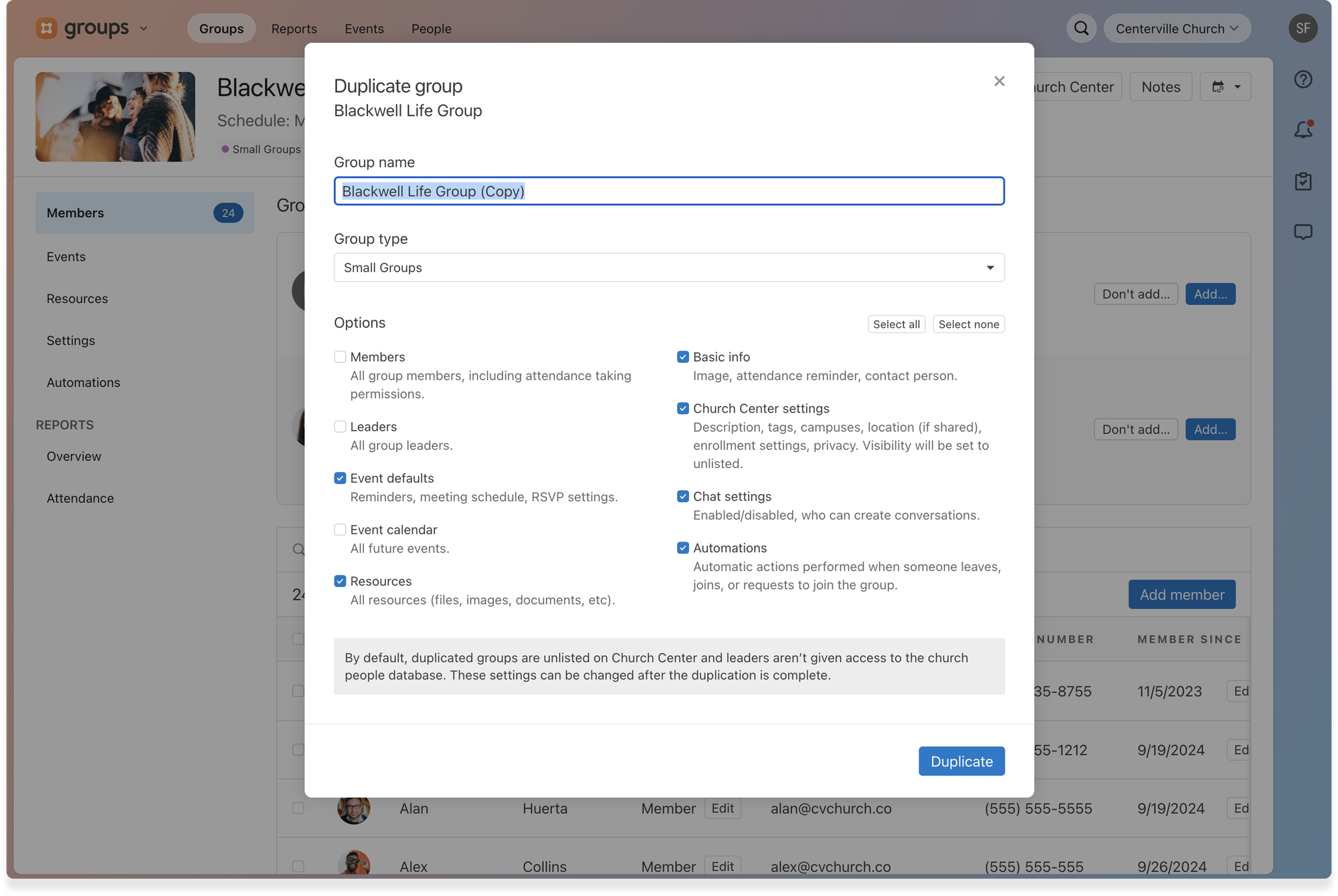Image resolution: width=1338 pixels, height=896 pixels.
Task: Click the search magnifier icon
Action: (1081, 28)
